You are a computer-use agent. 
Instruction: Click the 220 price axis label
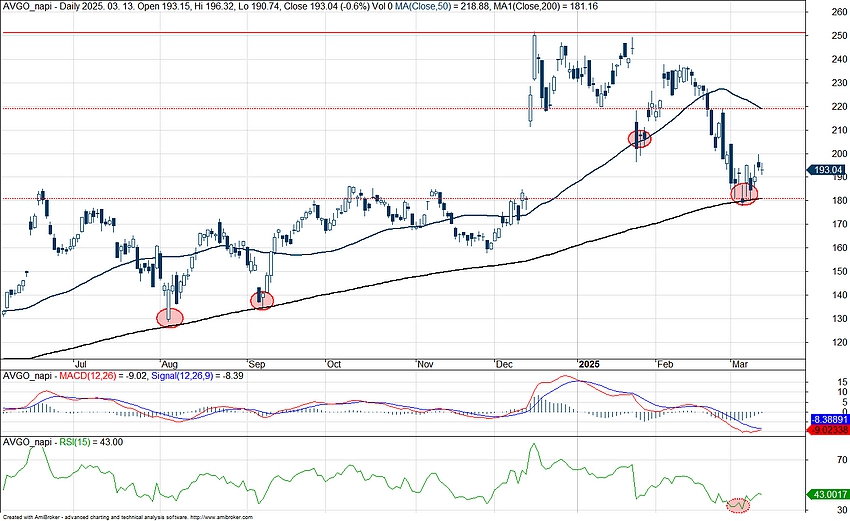tap(839, 107)
